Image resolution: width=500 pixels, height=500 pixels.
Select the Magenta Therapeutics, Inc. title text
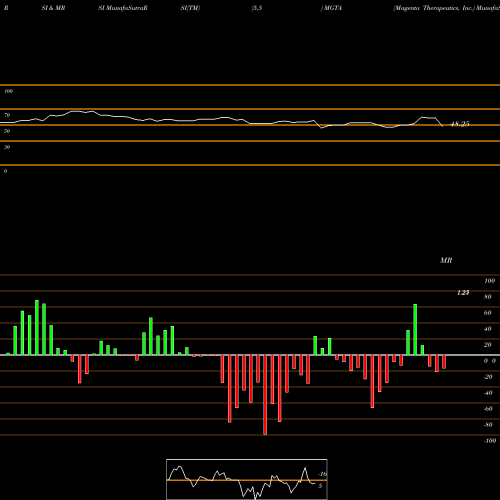pyautogui.click(x=434, y=8)
